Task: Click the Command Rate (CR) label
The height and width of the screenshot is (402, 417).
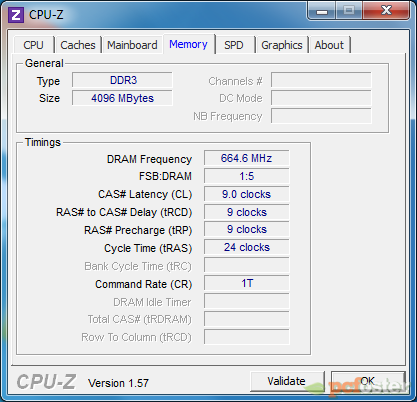Action: click(x=144, y=284)
